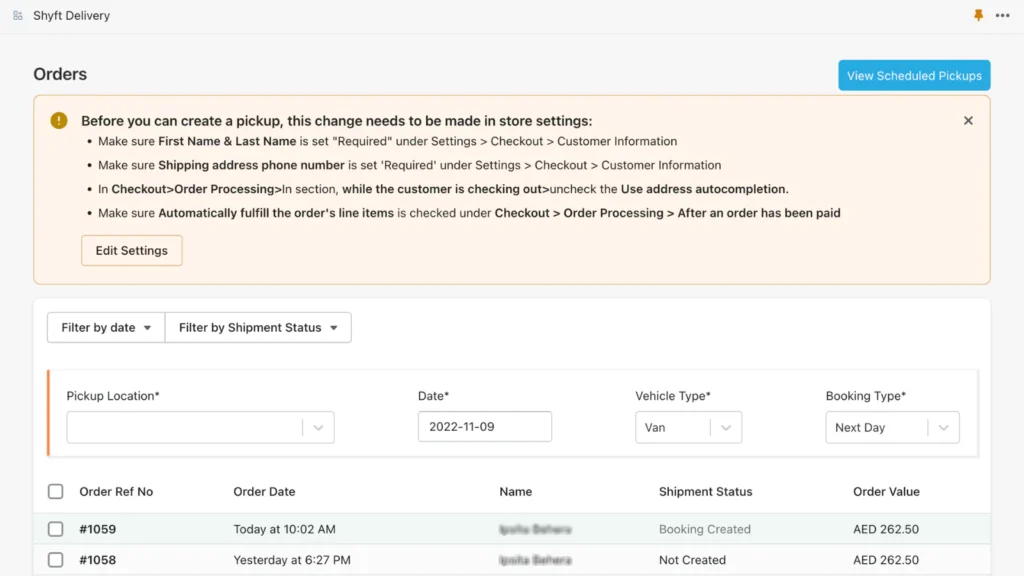Viewport: 1024px width, 576px height.
Task: Click the Shyft Delivery app icon
Action: click(18, 15)
